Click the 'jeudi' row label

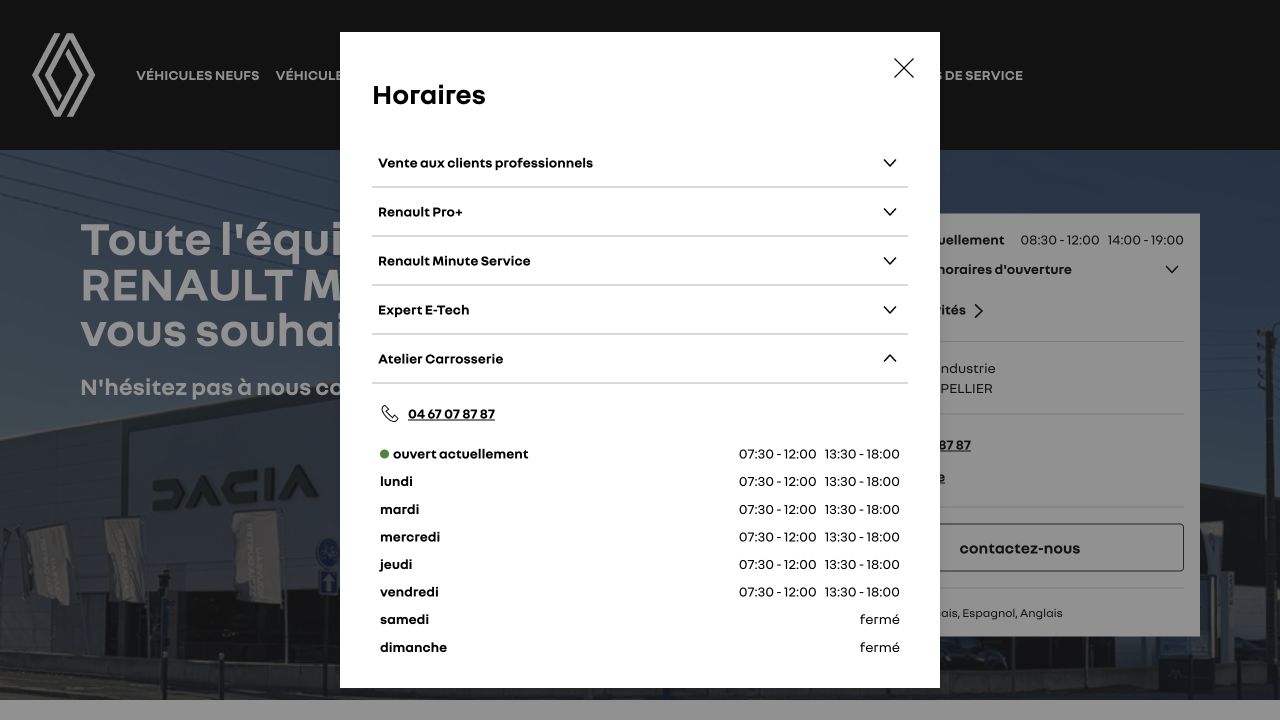coord(396,565)
